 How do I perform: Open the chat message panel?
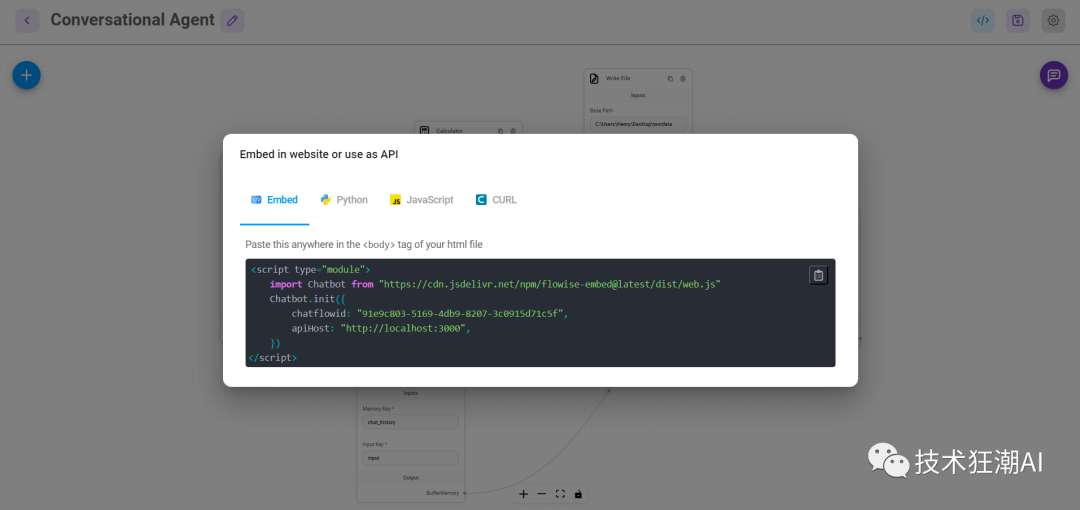coord(1054,75)
